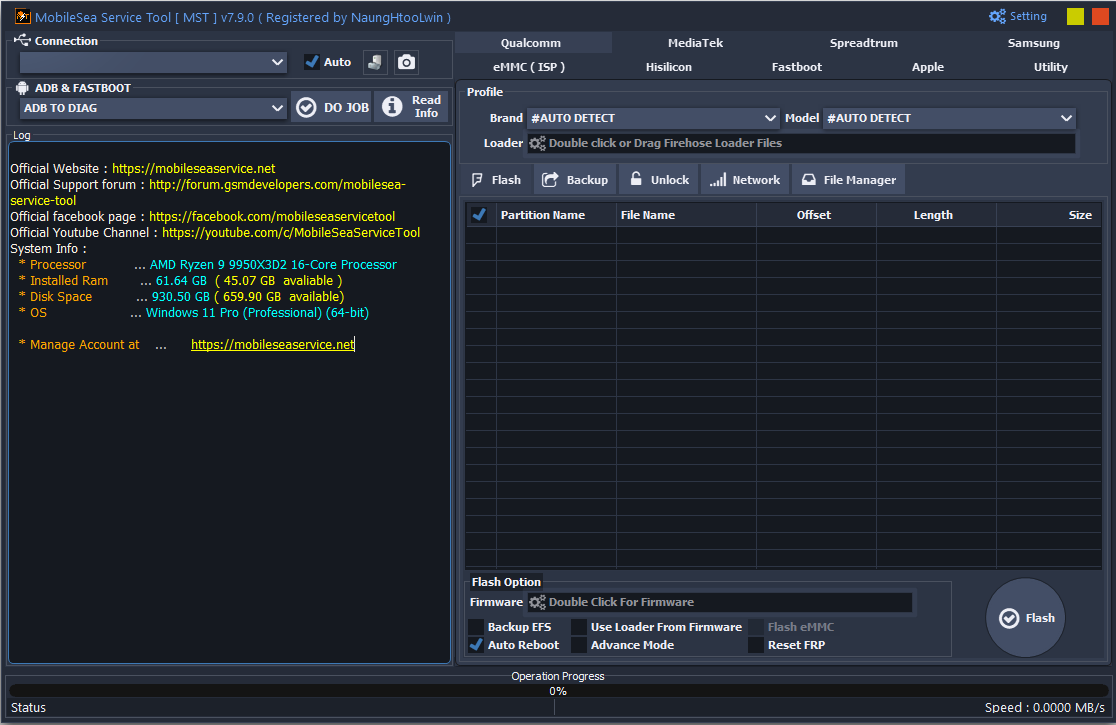
Task: Open the ADB TO DIAG dropdown
Action: [153, 108]
